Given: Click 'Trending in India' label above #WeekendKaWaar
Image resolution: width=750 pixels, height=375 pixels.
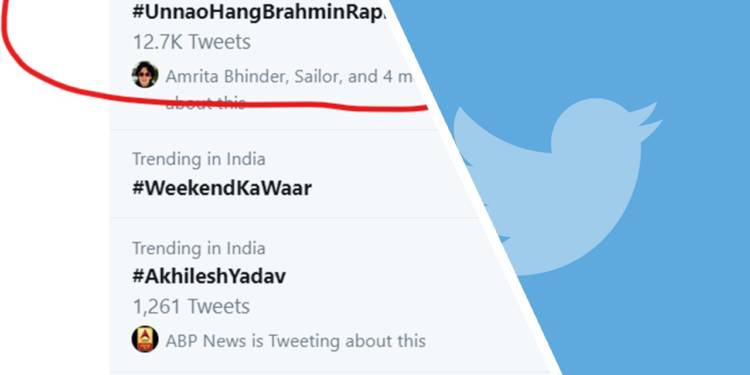Looking at the screenshot, I should (x=199, y=159).
